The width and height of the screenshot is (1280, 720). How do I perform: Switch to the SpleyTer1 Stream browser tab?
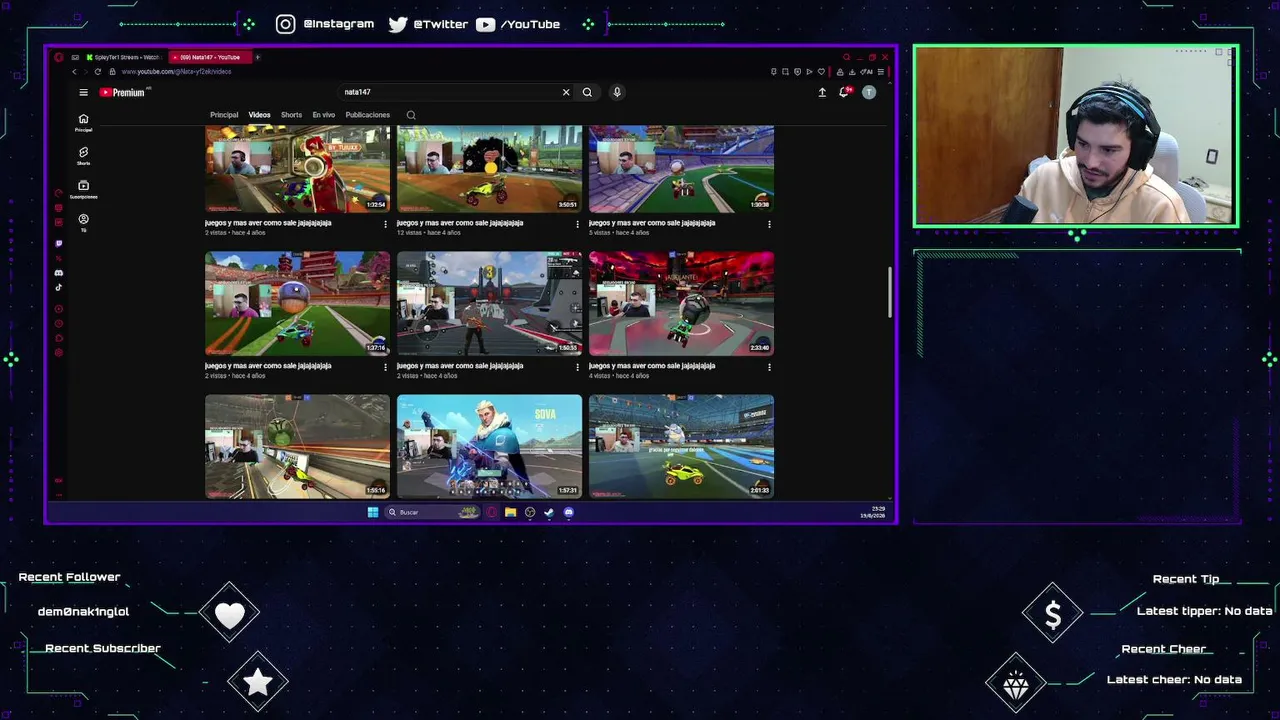point(124,57)
